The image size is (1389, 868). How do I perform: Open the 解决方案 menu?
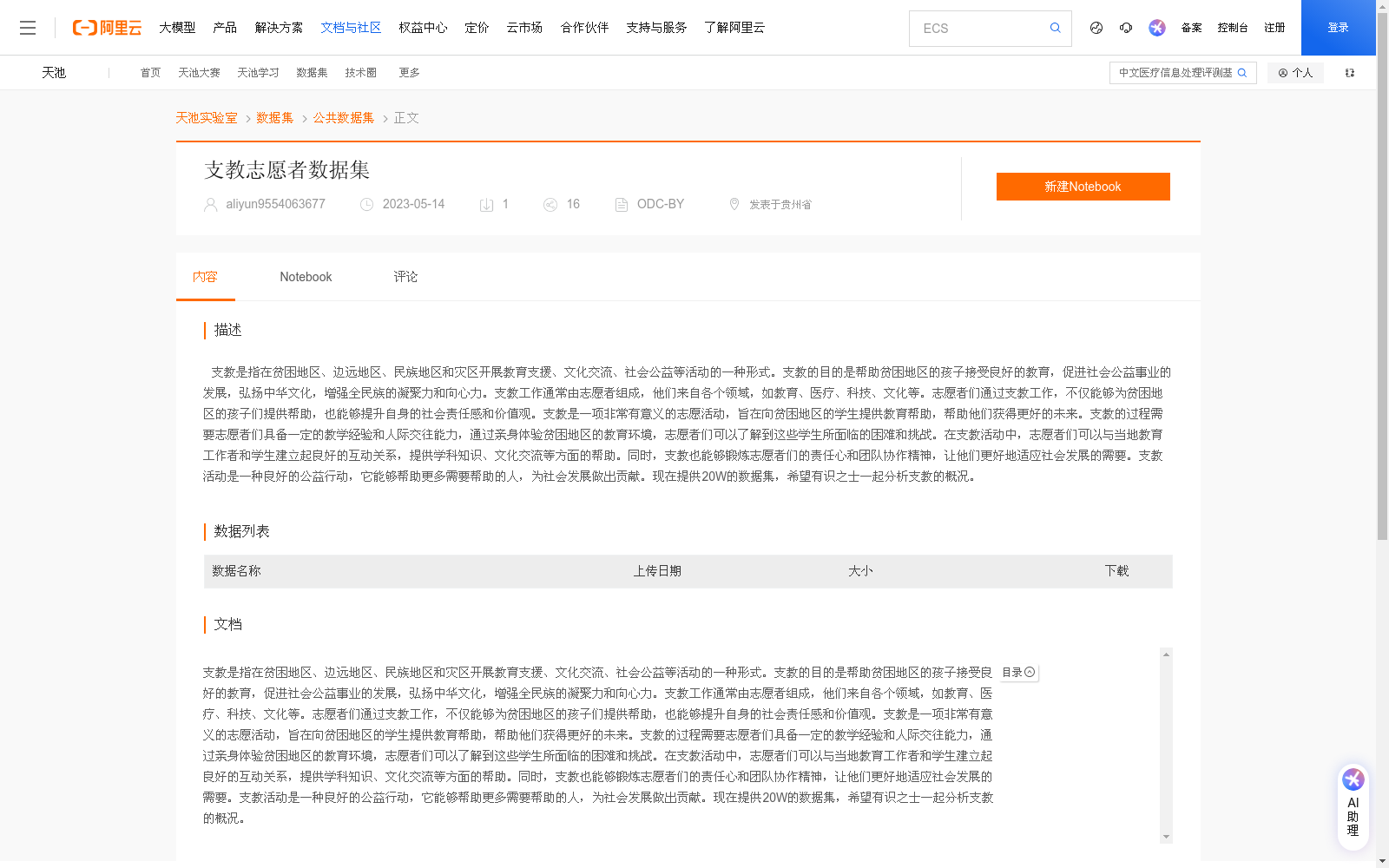(x=279, y=28)
